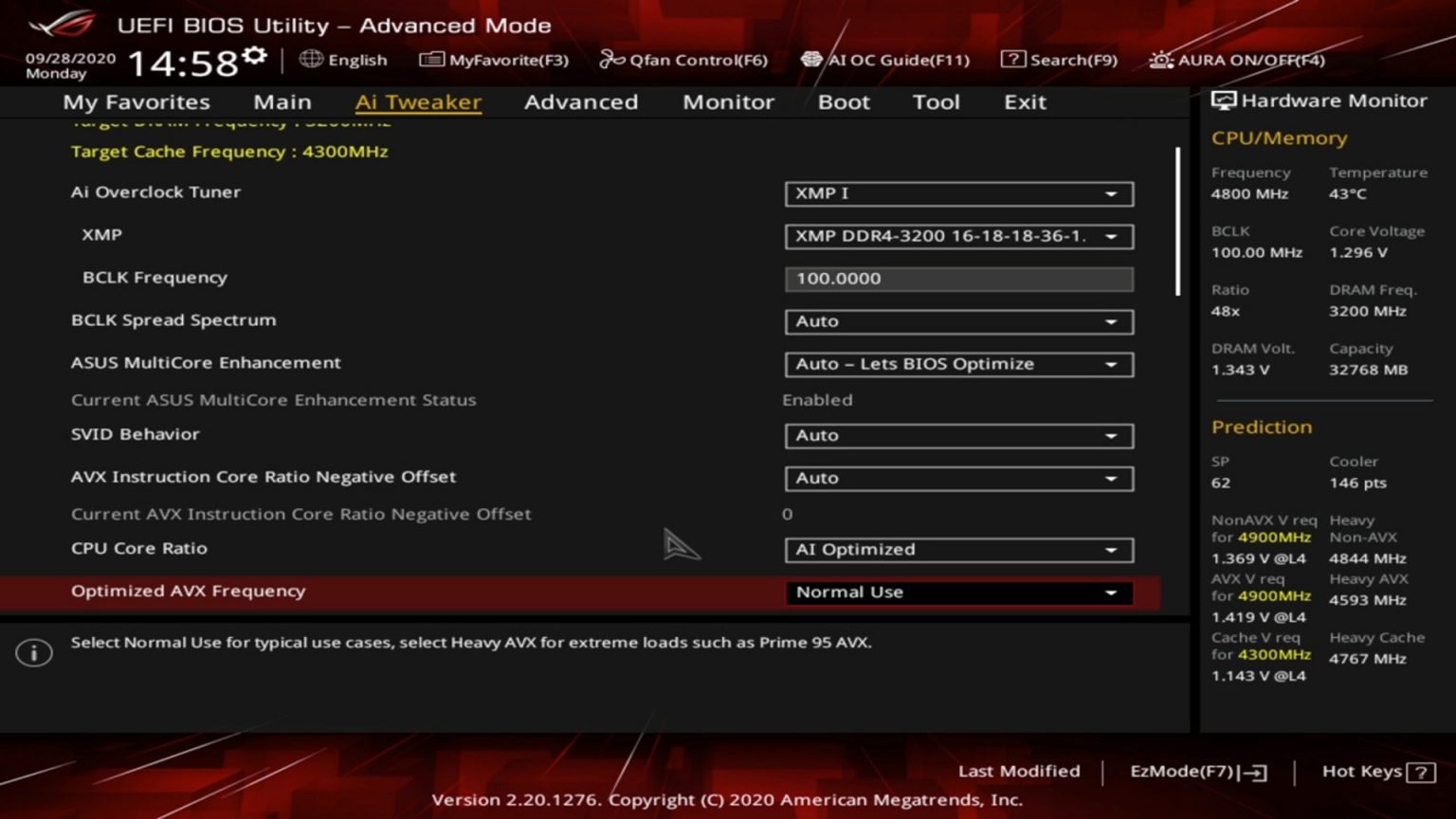The height and width of the screenshot is (819, 1456).
Task: Open the Ai Overclock Tuner dropdown
Action: pyautogui.click(x=958, y=193)
